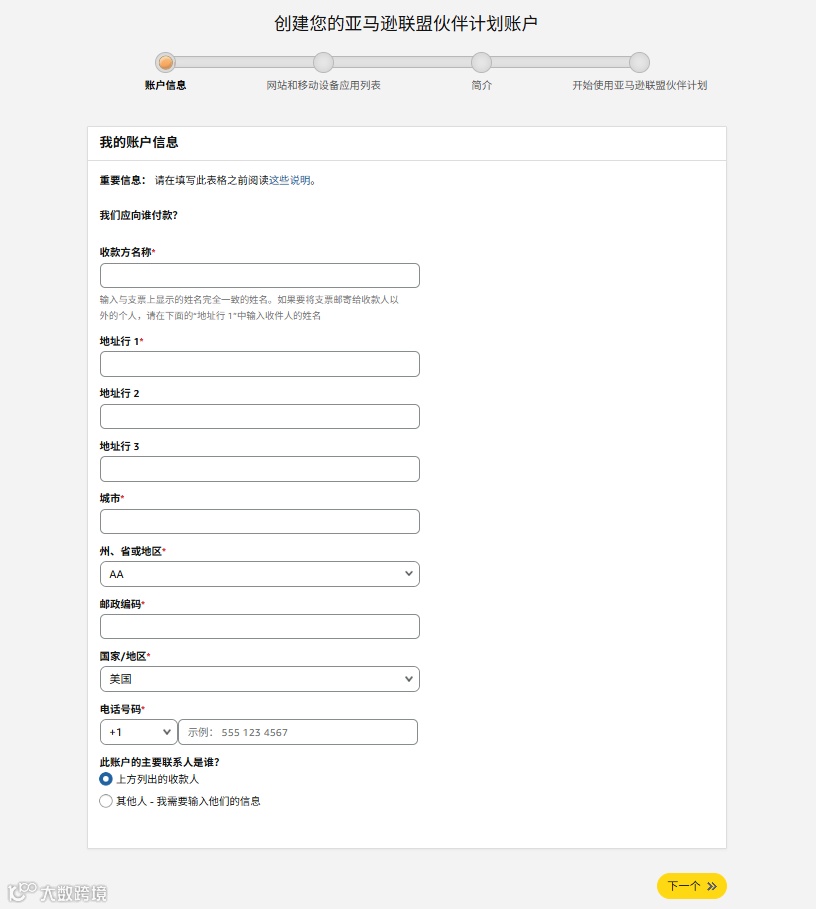Viewport: 816px width, 909px height.
Task: Click the 开始使用亚马逊联盟伙伴计划 step circle
Action: 639,62
